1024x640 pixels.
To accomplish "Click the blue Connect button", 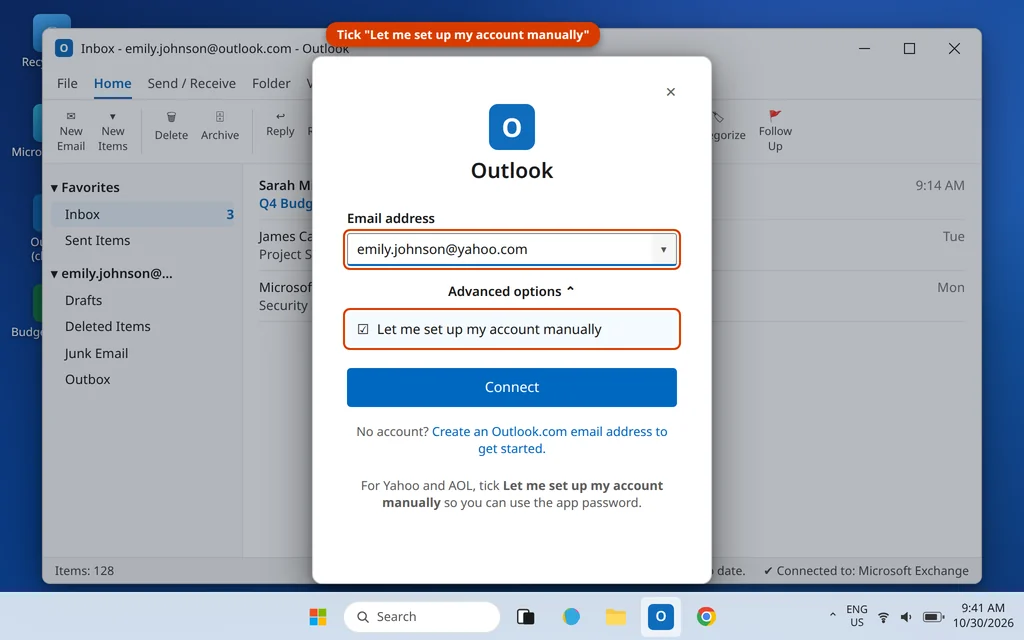I will point(511,387).
